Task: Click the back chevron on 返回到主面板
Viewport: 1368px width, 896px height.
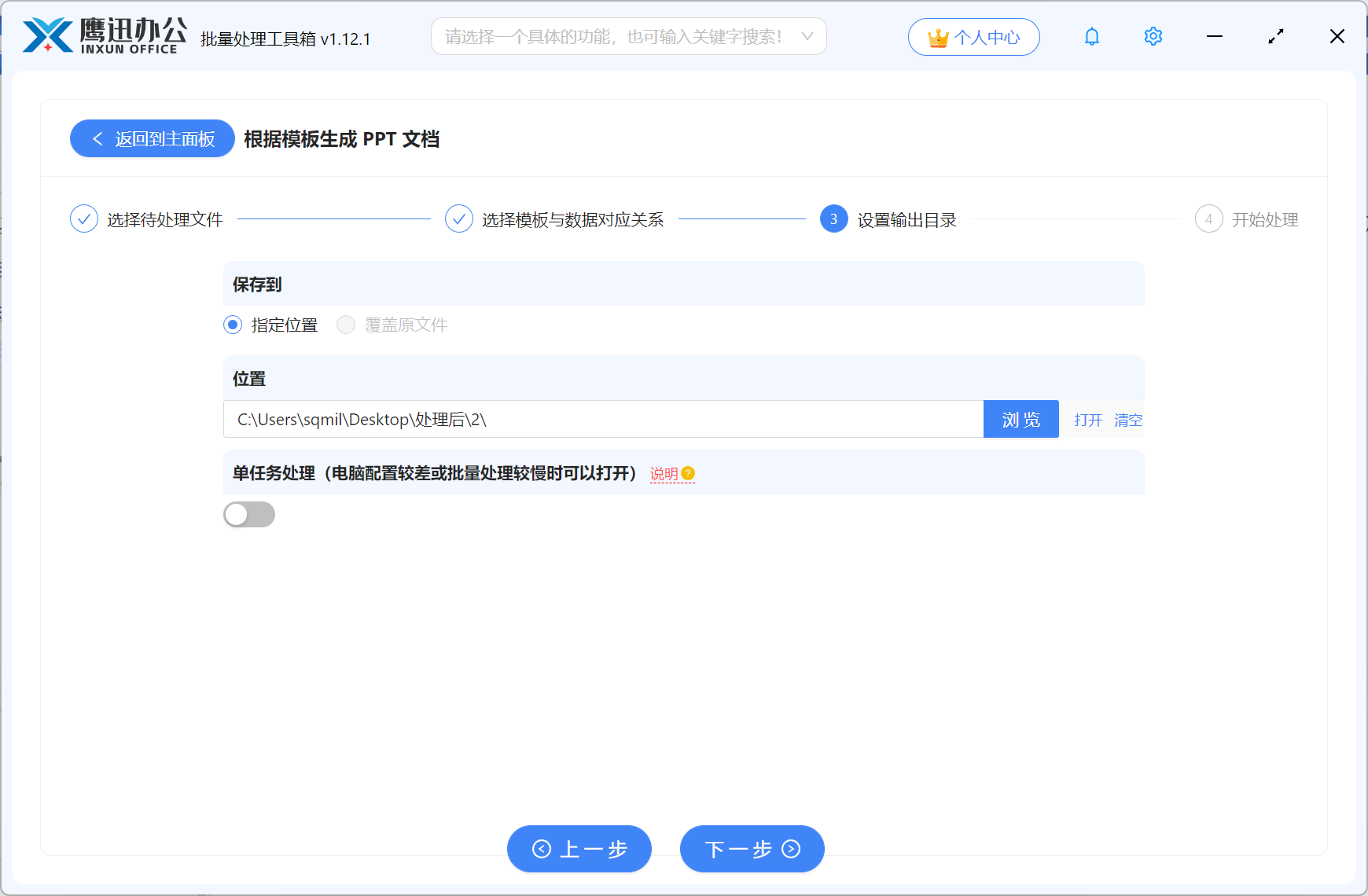Action: (x=97, y=138)
